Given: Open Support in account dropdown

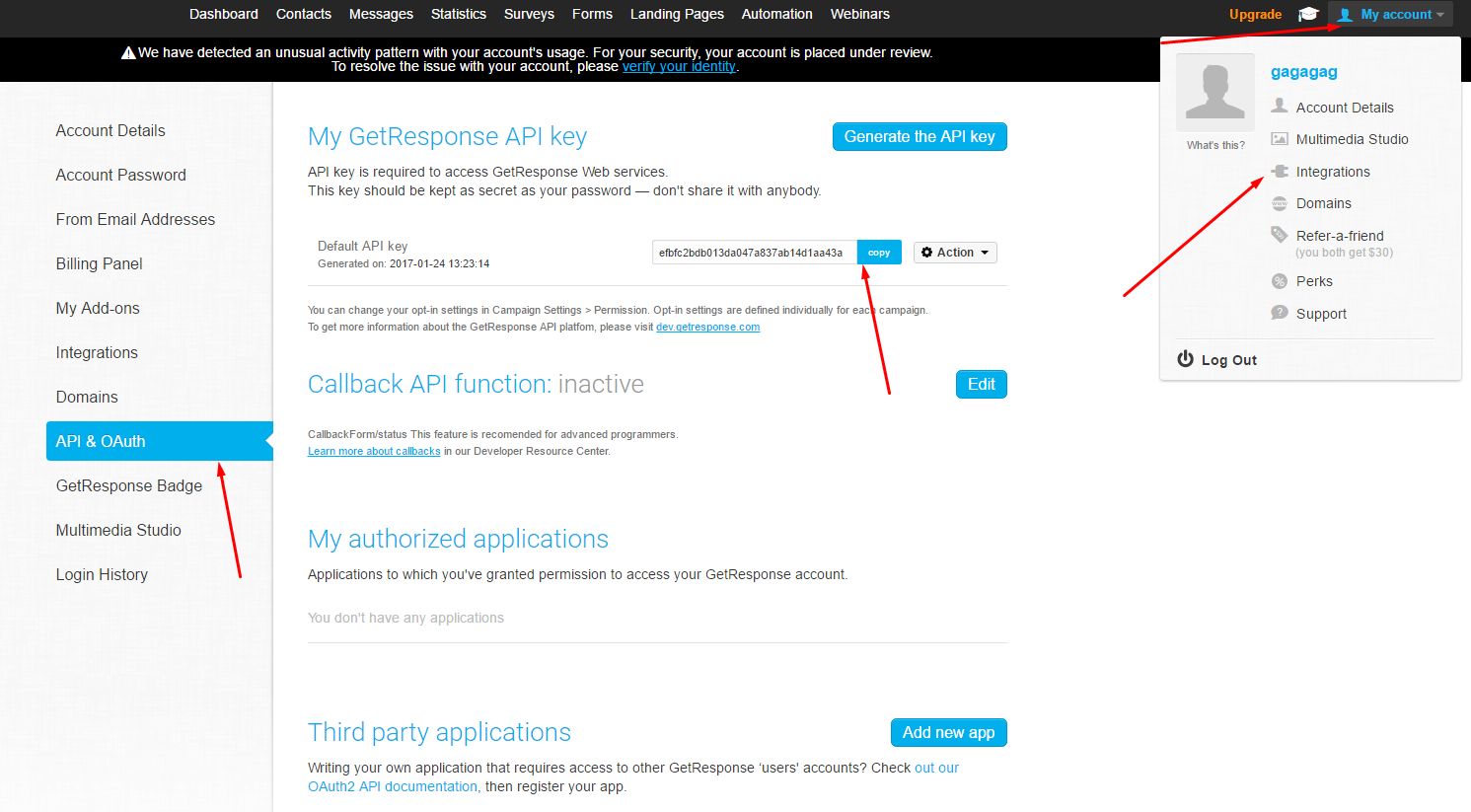Looking at the screenshot, I should (1321, 314).
